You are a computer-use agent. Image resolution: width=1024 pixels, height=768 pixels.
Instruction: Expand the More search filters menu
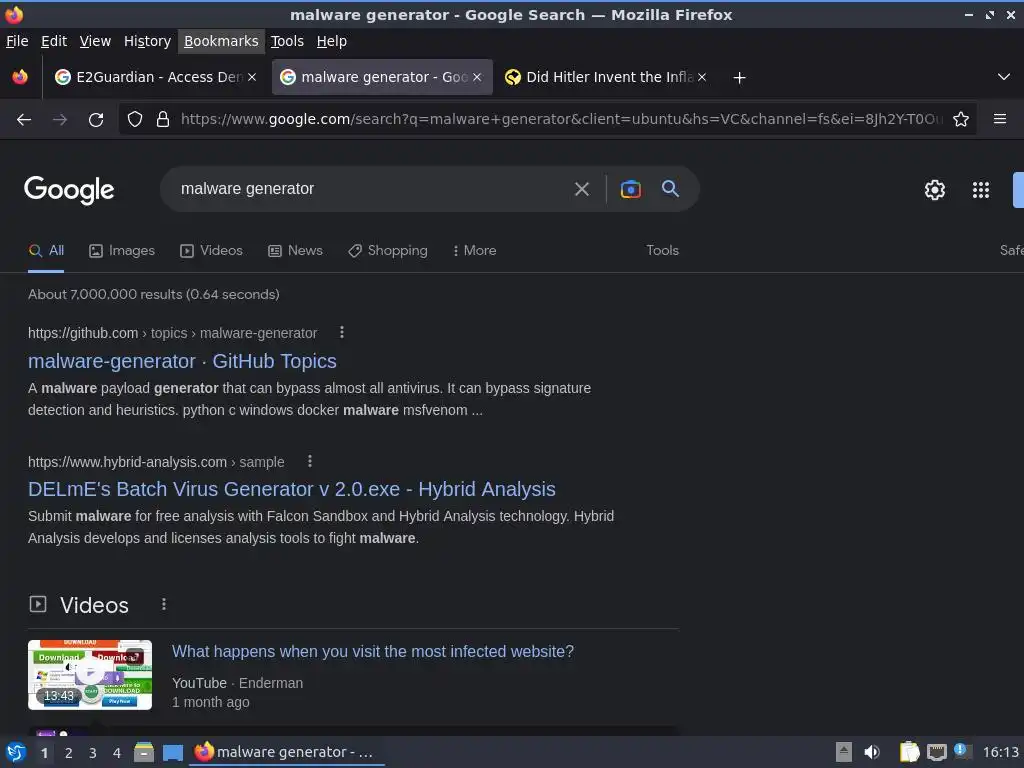(x=474, y=251)
